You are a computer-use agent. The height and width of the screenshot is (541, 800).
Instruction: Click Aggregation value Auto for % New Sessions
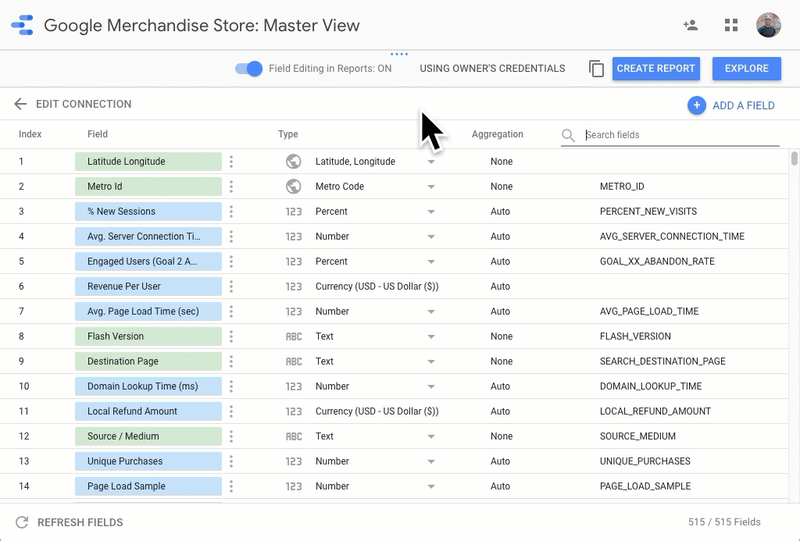coord(500,211)
